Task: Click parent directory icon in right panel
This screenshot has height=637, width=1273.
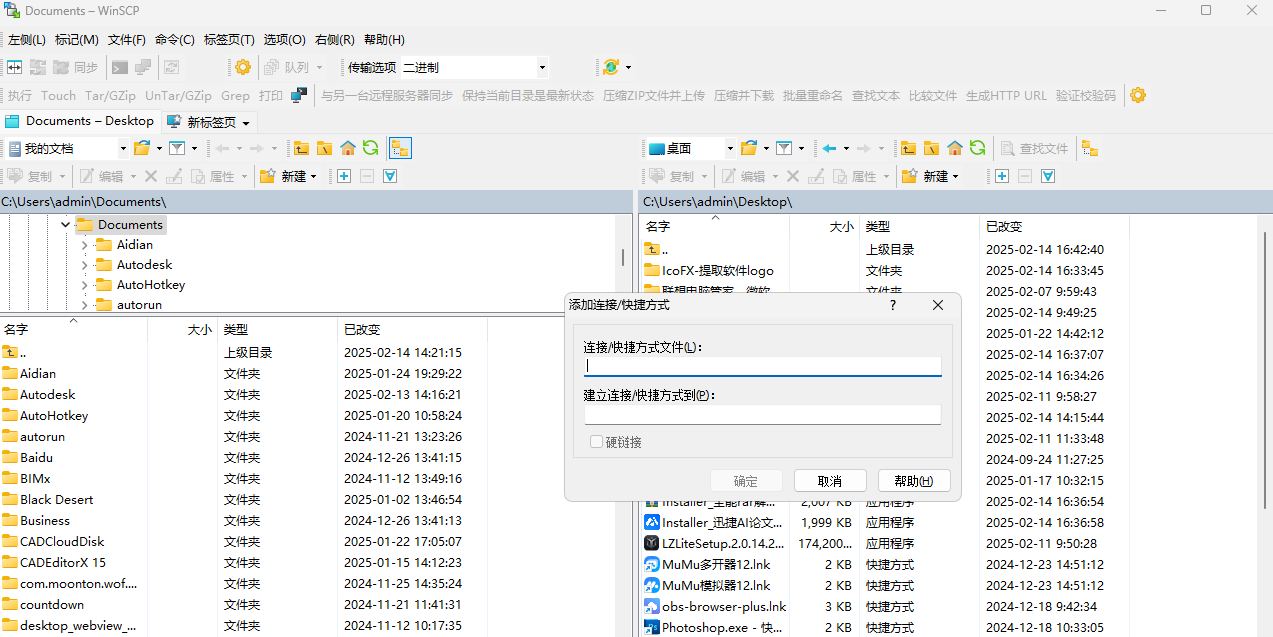Action: (908, 147)
